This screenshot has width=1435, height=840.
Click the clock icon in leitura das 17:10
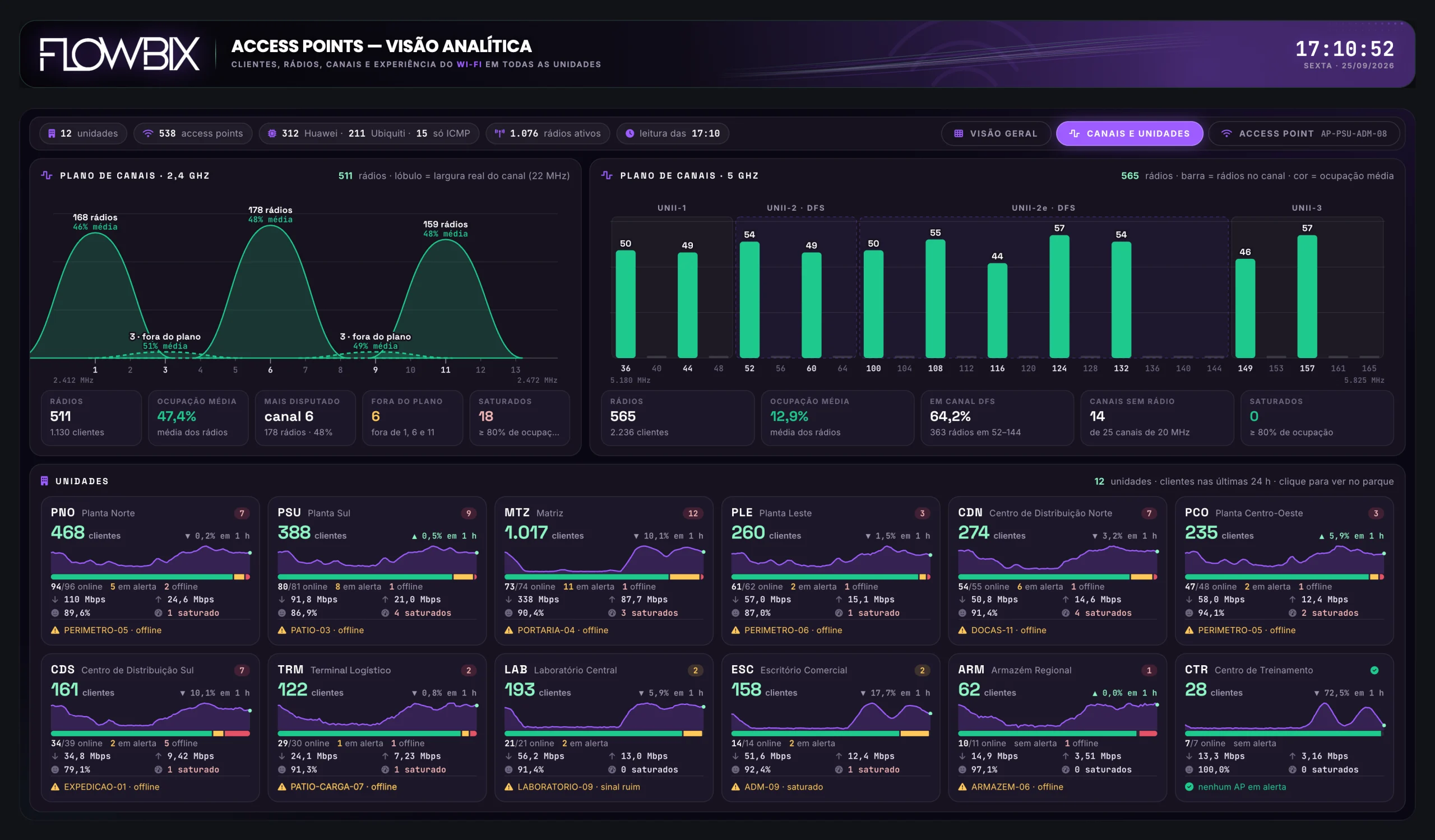point(630,134)
